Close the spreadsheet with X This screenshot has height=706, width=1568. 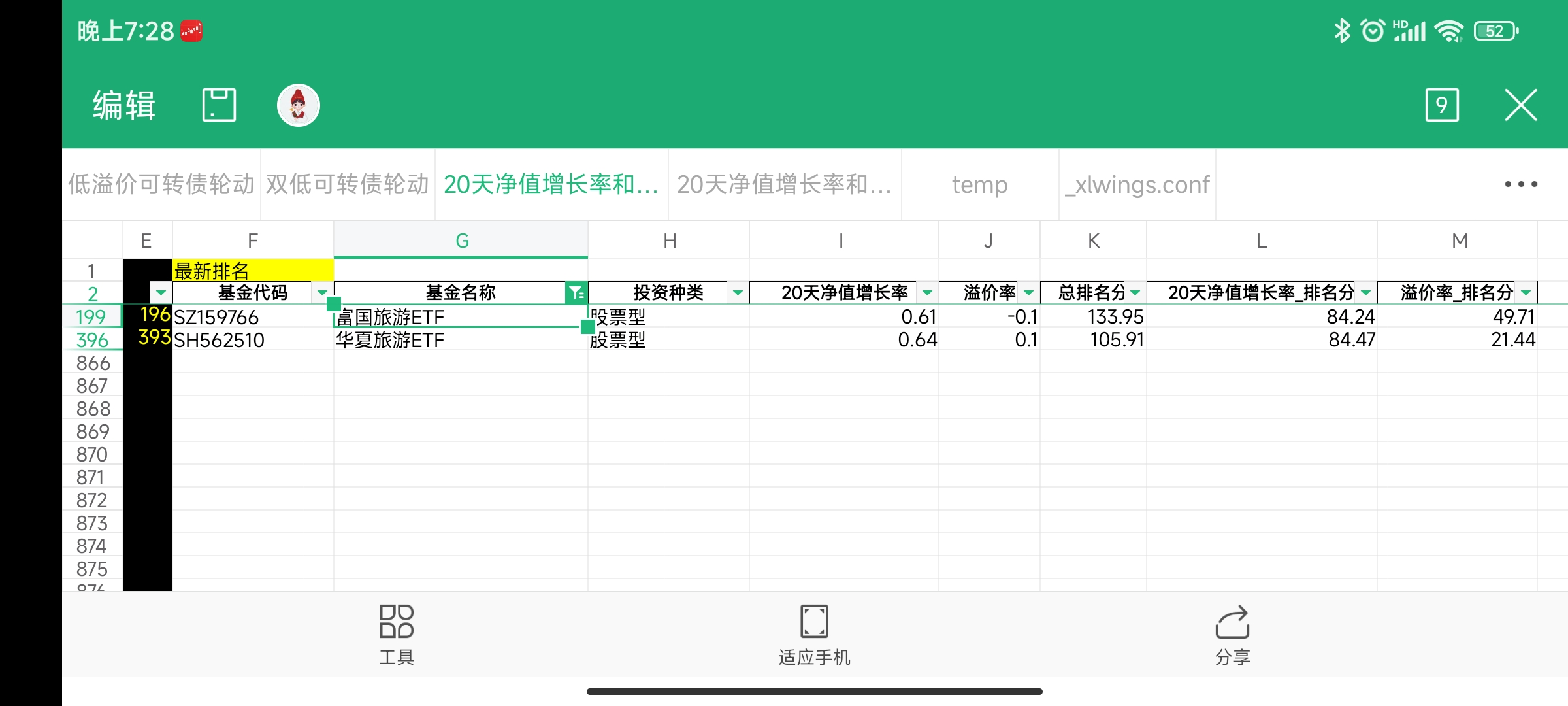pos(1520,105)
